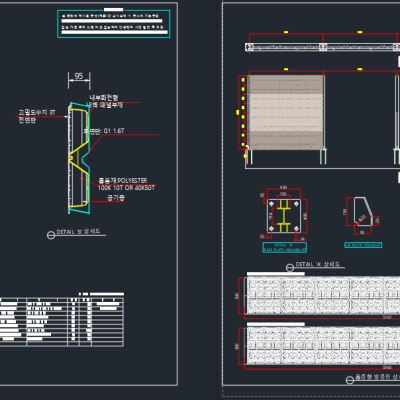This screenshot has height=400, width=400.
Task: Click the "내부회전형" annotation text
Action: [x=104, y=98]
